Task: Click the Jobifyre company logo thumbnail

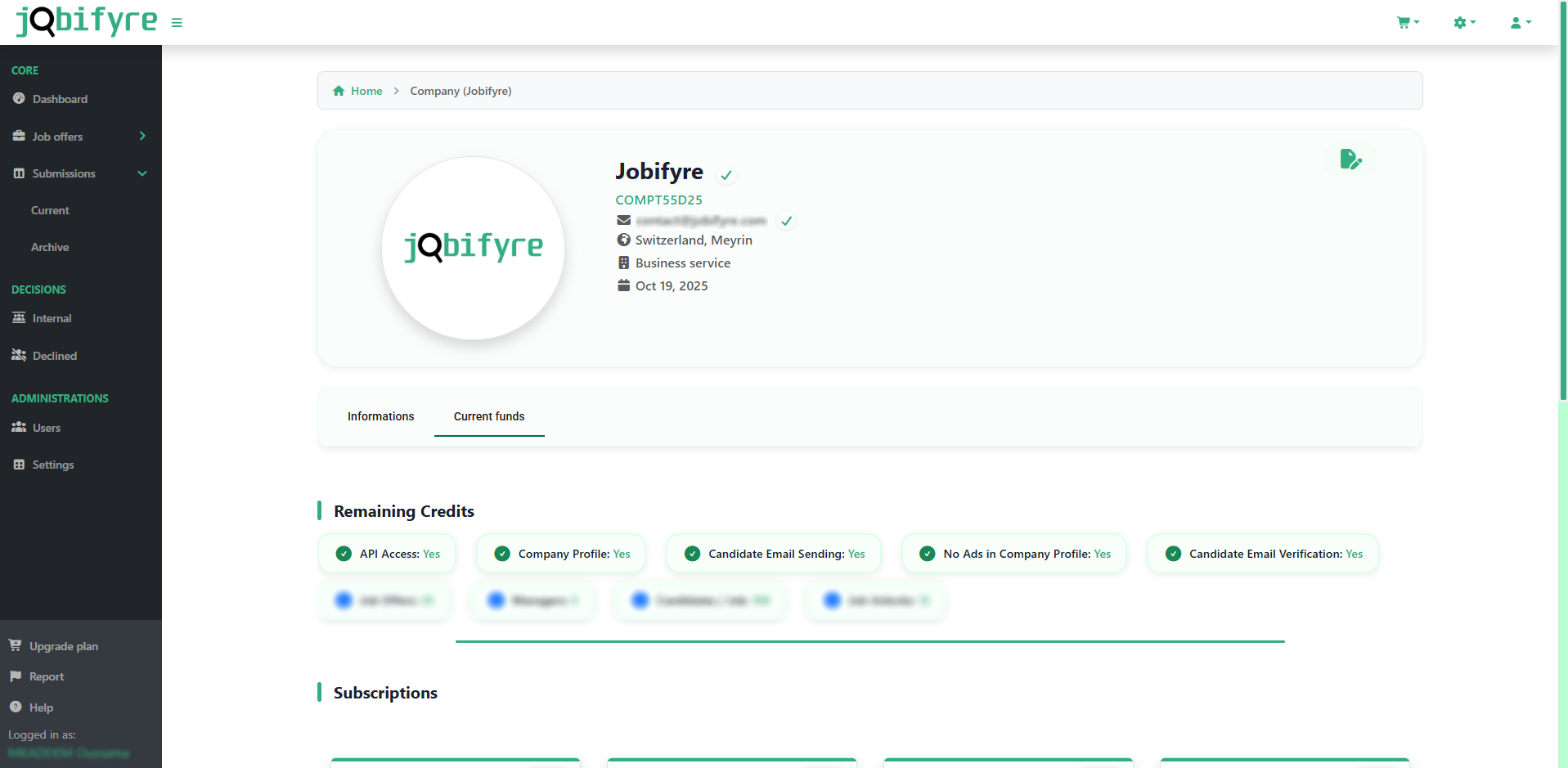Action: coord(473,248)
